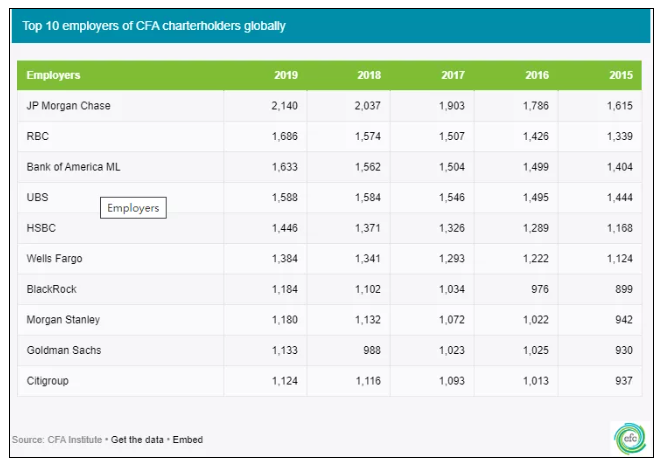Select Morgan Stanley 2017 value 1,072
The width and height of the screenshot is (665, 467).
452,319
